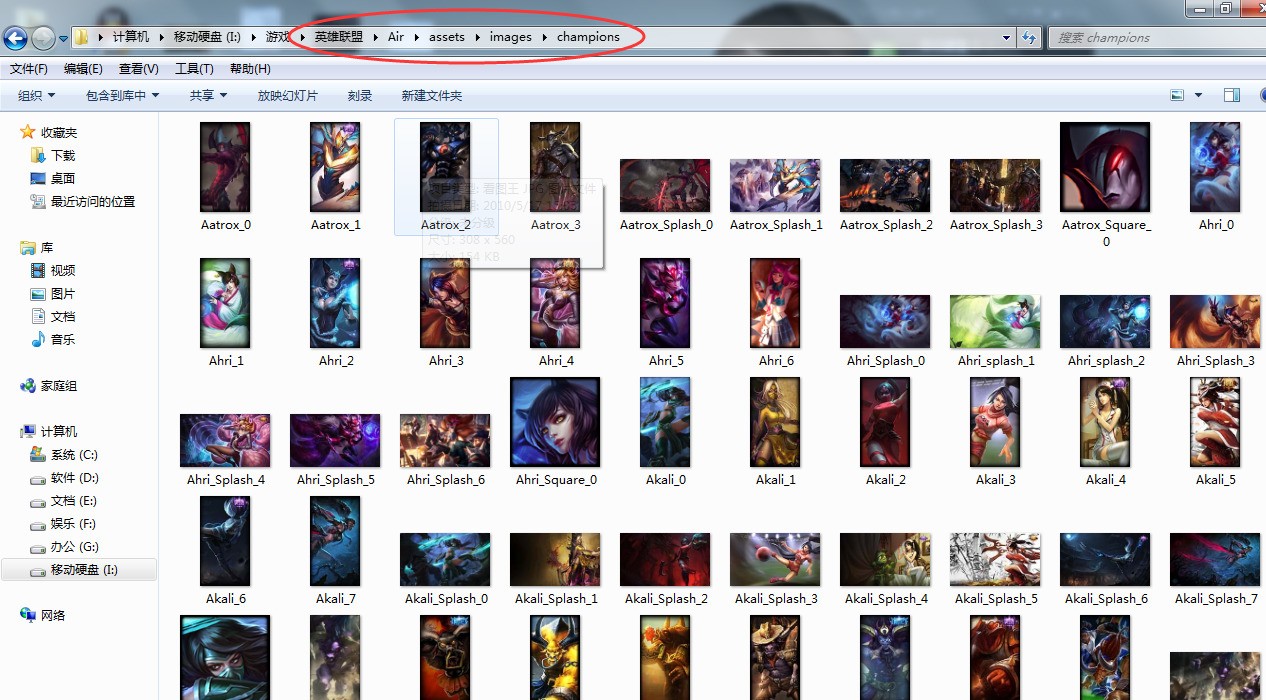Click the Back navigation arrow button
The width and height of the screenshot is (1266, 700).
[15, 38]
